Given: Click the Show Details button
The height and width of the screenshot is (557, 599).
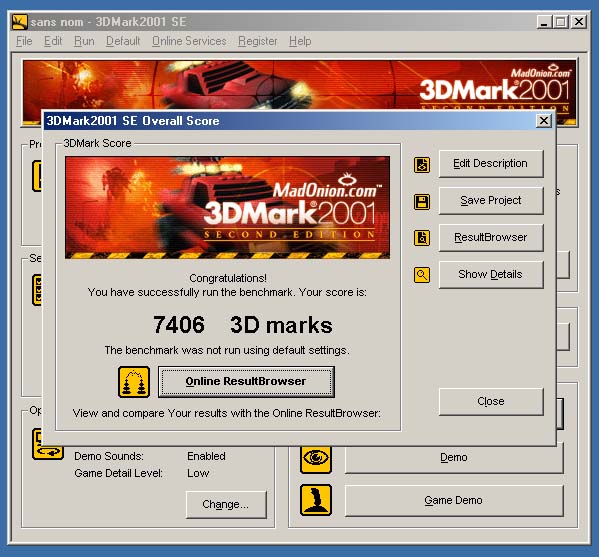Looking at the screenshot, I should click(491, 275).
